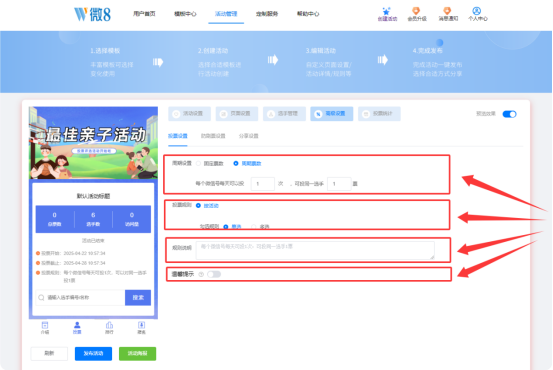Select 固定票数 radio option
Viewport: 553px width, 370px height.
(199, 163)
